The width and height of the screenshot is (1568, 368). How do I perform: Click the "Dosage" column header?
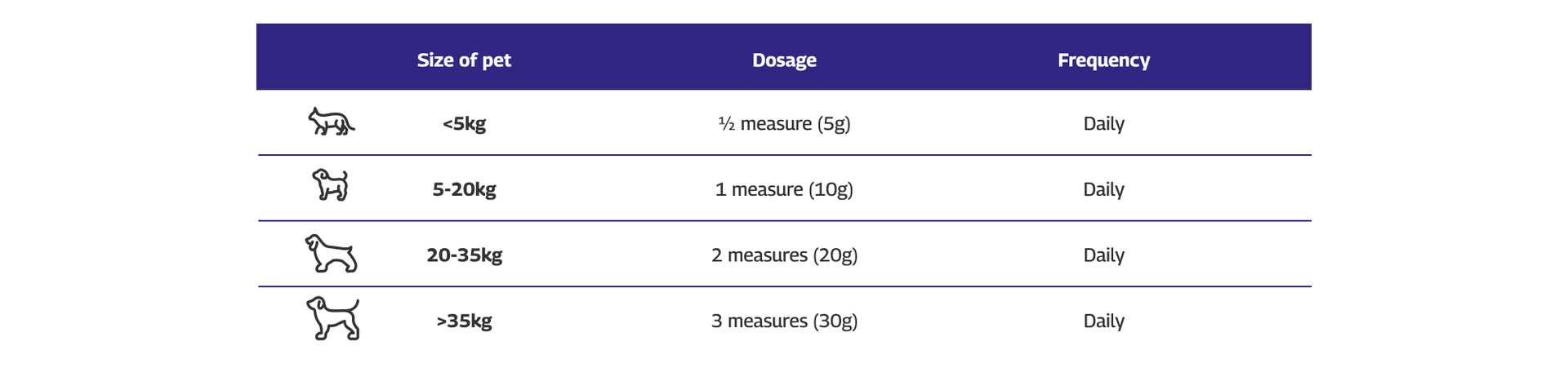tap(784, 60)
